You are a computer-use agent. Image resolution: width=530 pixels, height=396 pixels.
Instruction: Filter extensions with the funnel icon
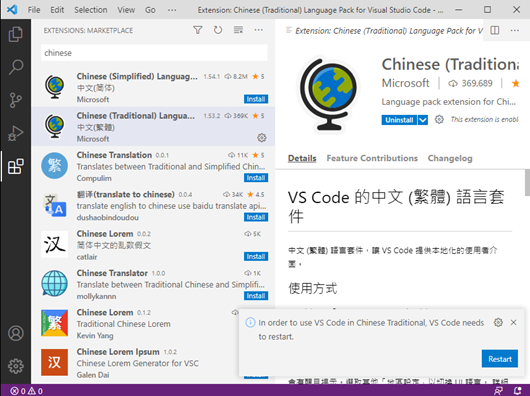pos(198,30)
